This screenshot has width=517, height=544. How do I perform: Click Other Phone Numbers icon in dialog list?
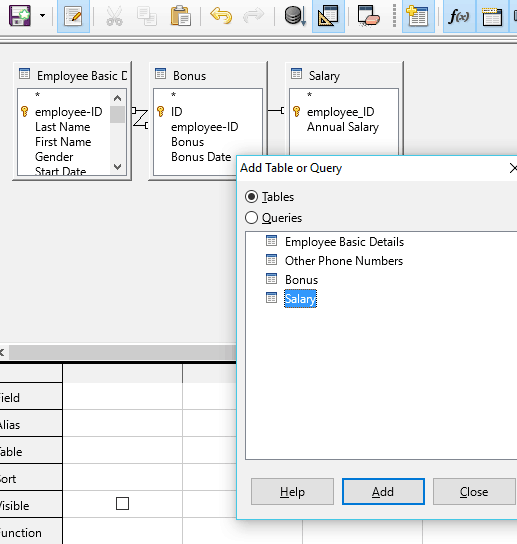tap(271, 260)
